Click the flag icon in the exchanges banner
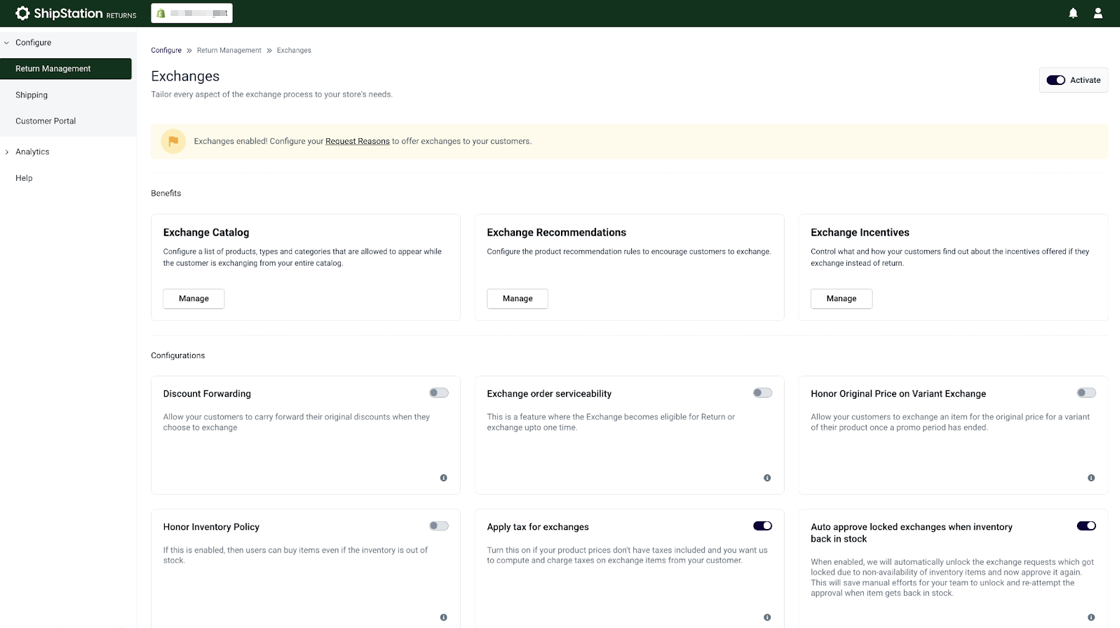The height and width of the screenshot is (628, 1120). [173, 141]
